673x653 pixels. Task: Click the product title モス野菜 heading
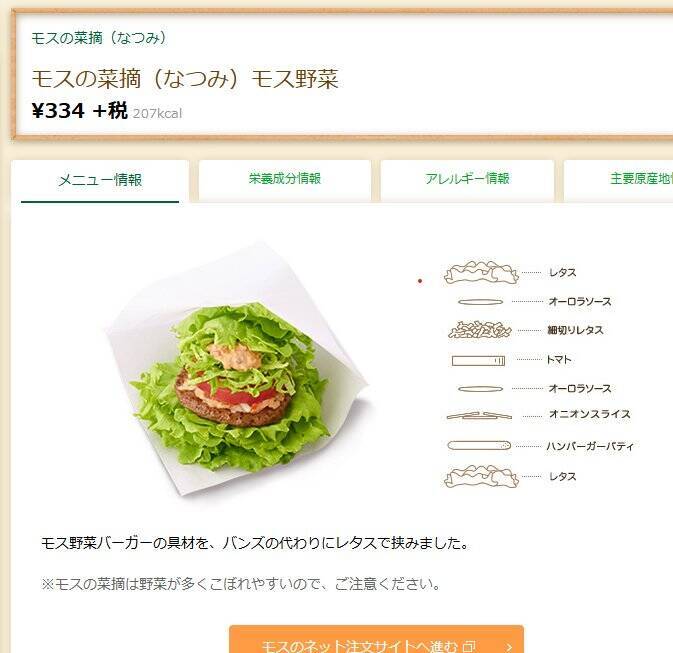185,79
